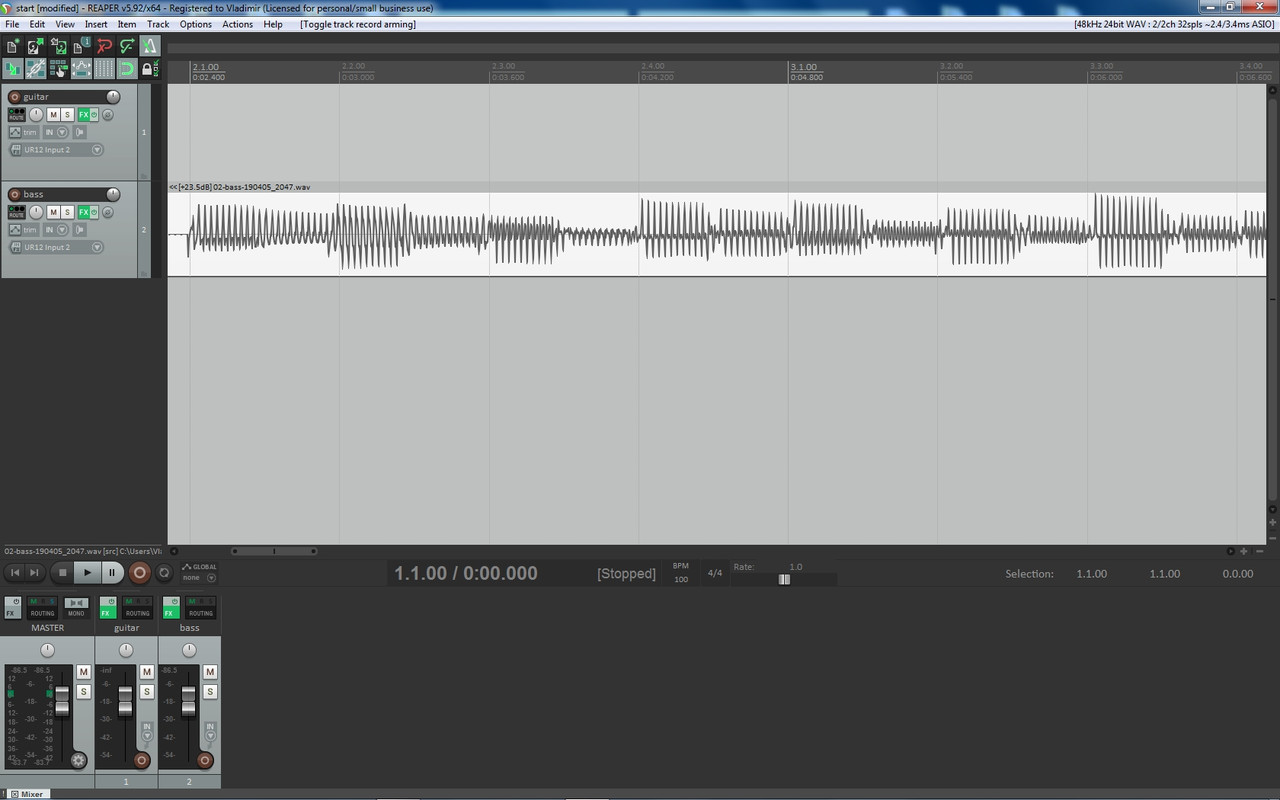The width and height of the screenshot is (1280, 800).
Task: Click the MONO button on master strip
Action: (x=76, y=606)
